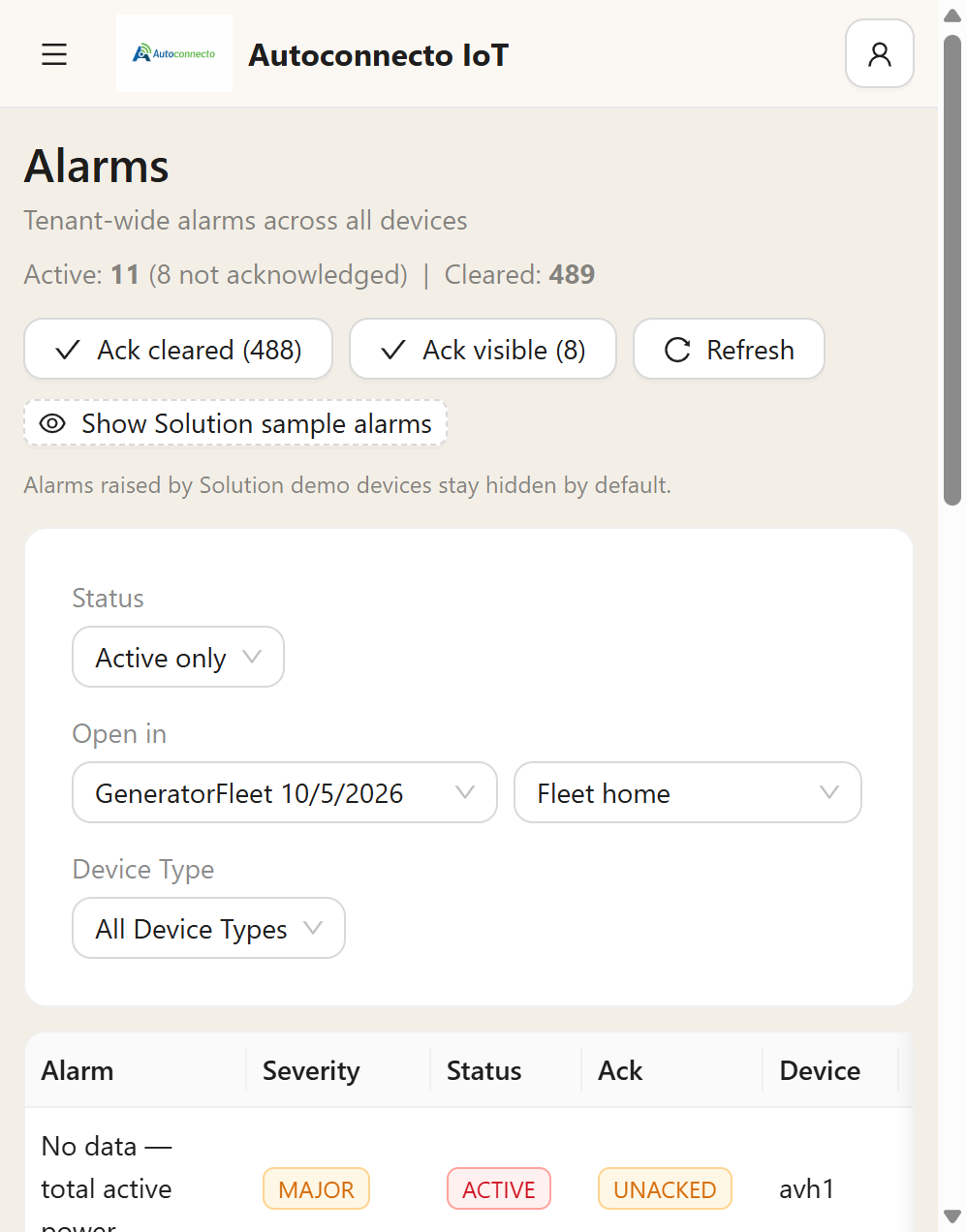967x1232 pixels.
Task: Open the Status 'Active only' dropdown
Action: (x=178, y=657)
